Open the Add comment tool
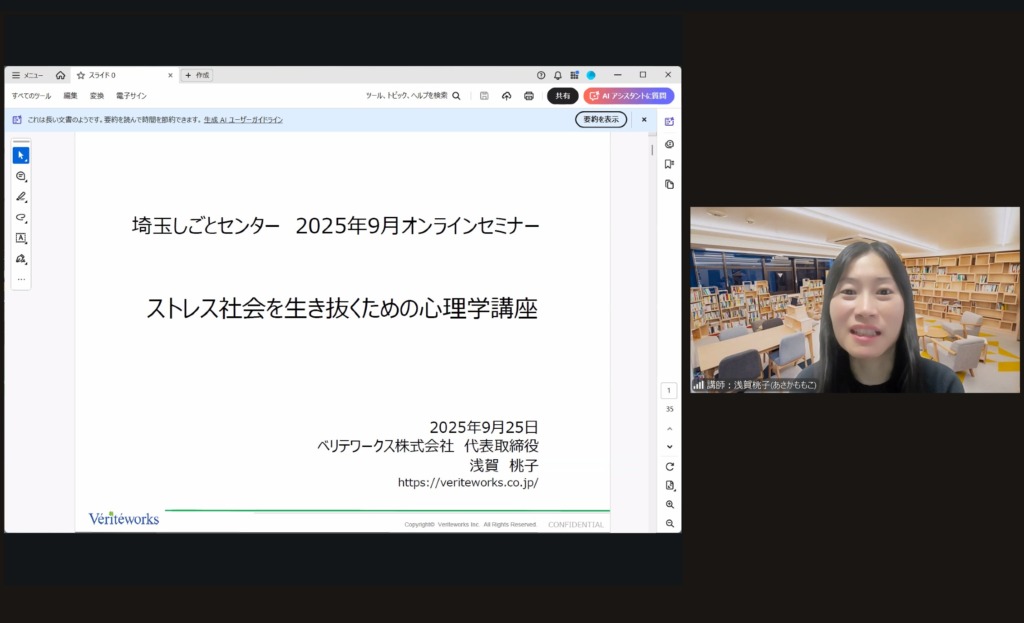Viewport: 1024px width, 623px height. coord(20,176)
